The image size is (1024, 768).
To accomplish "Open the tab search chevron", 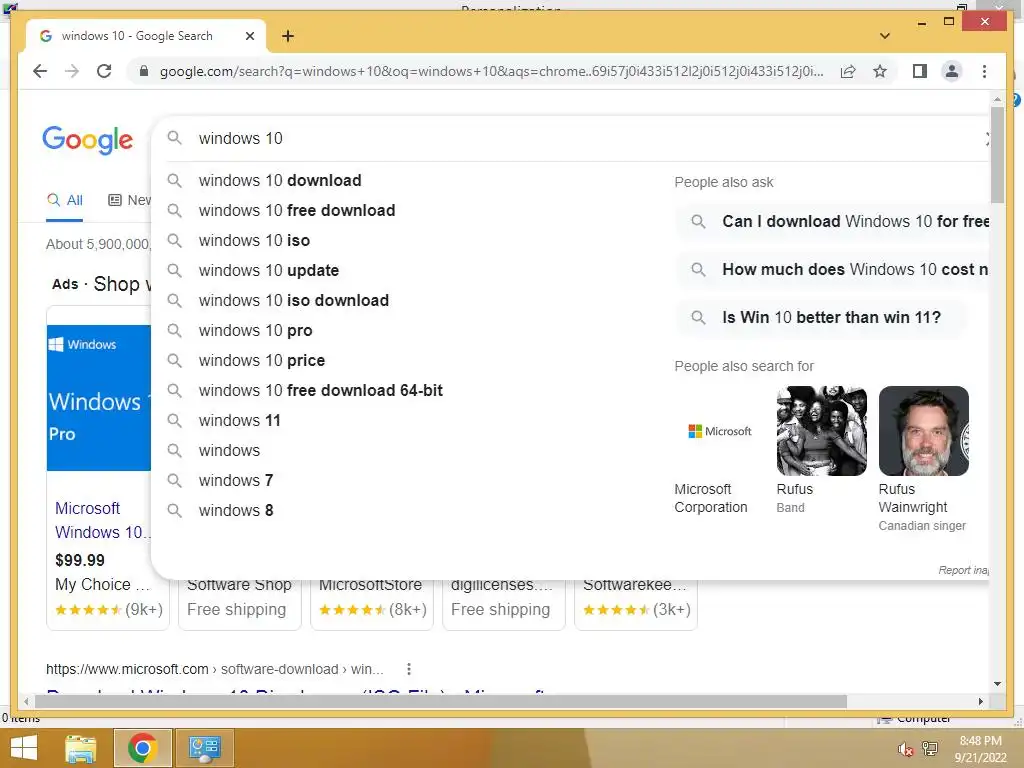I will [885, 36].
